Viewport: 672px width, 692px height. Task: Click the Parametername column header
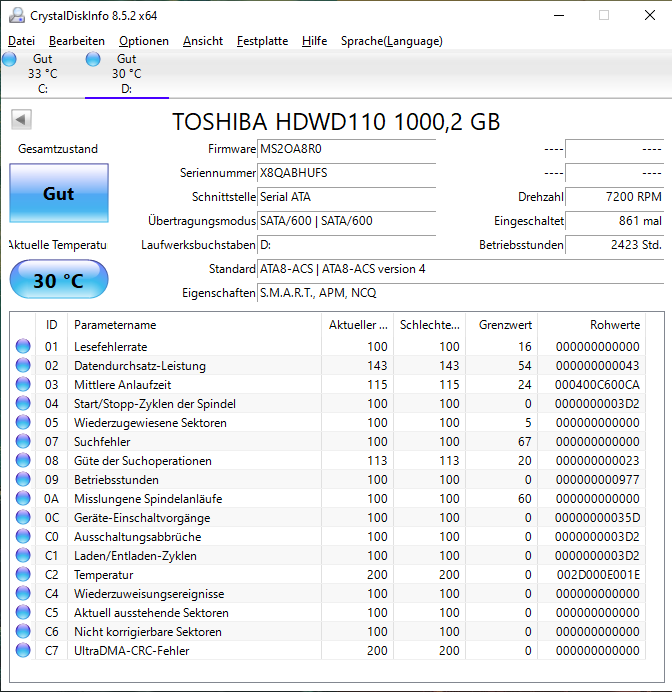[195, 325]
